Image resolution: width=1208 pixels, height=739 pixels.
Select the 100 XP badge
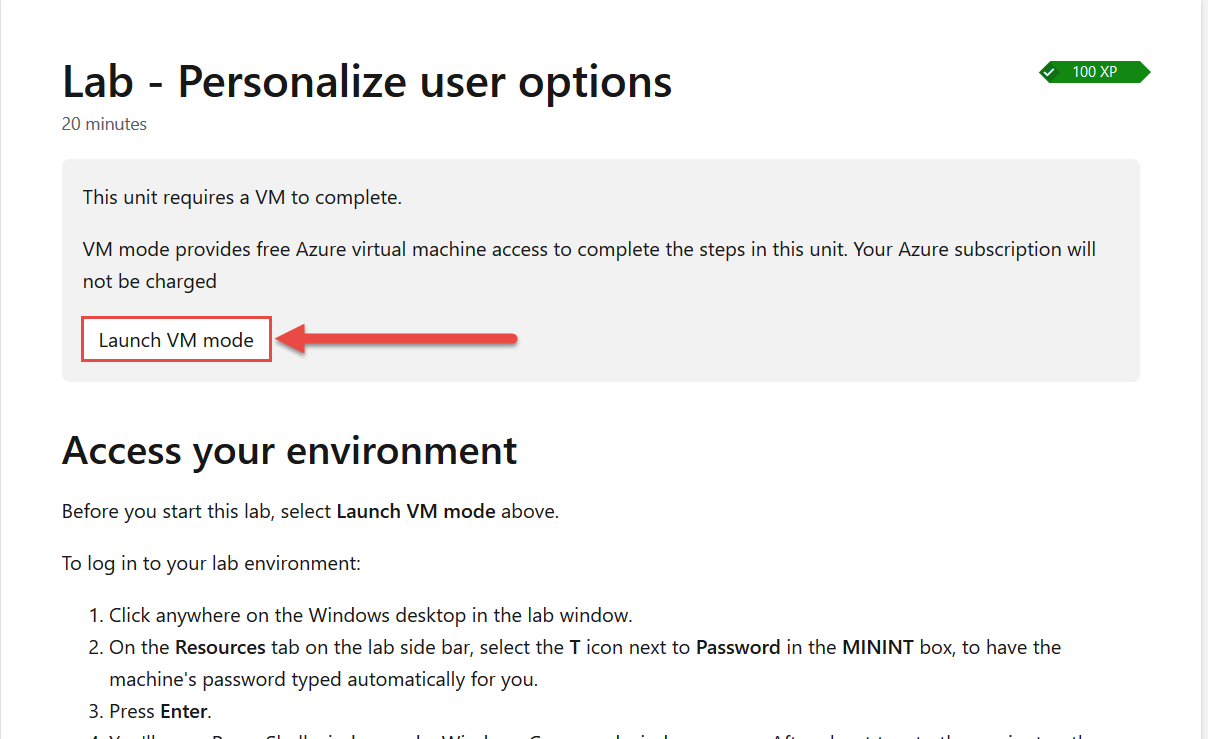[x=1094, y=72]
